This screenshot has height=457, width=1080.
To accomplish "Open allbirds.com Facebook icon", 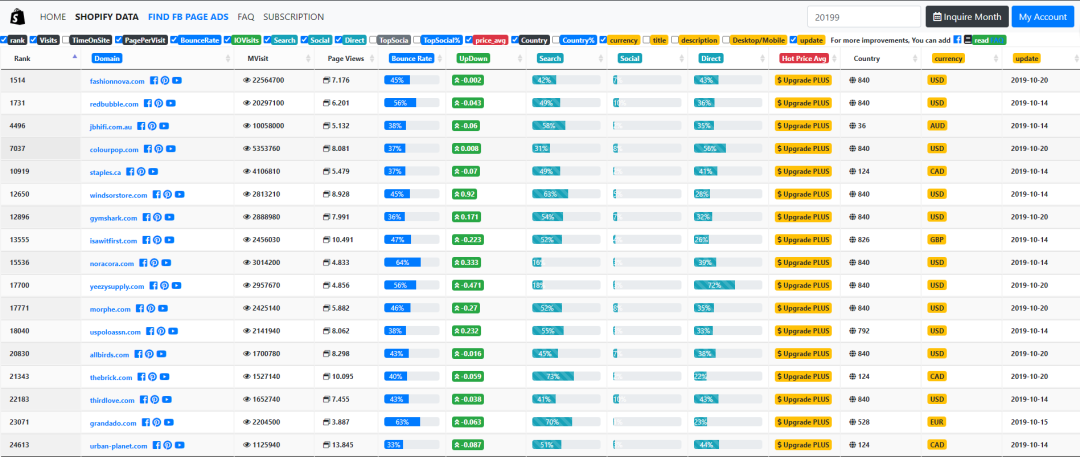I will pos(138,354).
